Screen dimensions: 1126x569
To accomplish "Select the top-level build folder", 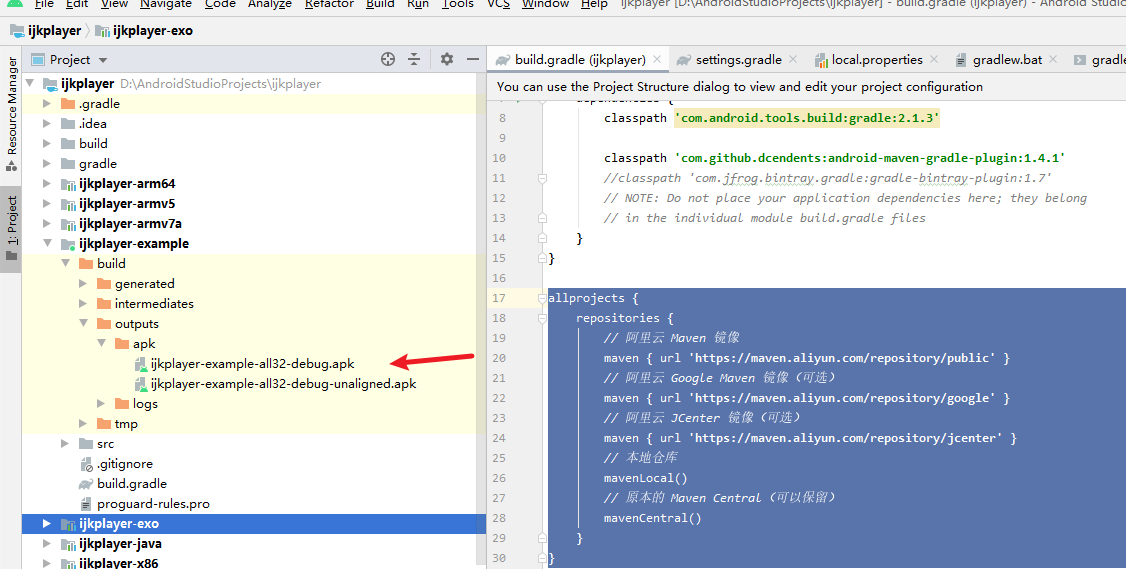I will point(93,144).
